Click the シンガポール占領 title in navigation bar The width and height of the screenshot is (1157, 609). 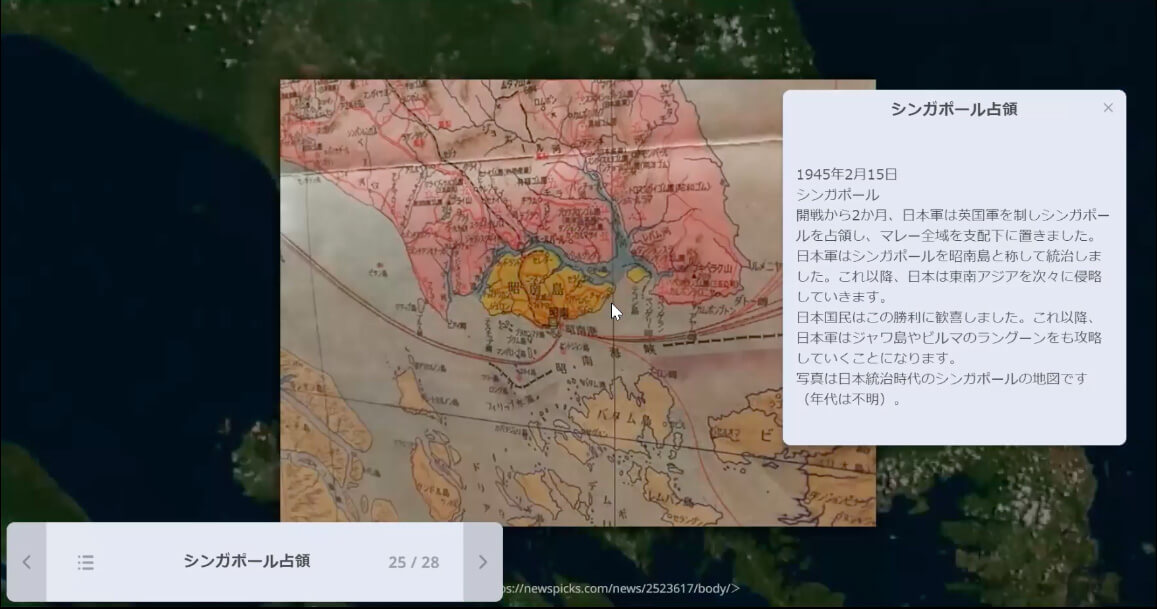tap(246, 561)
